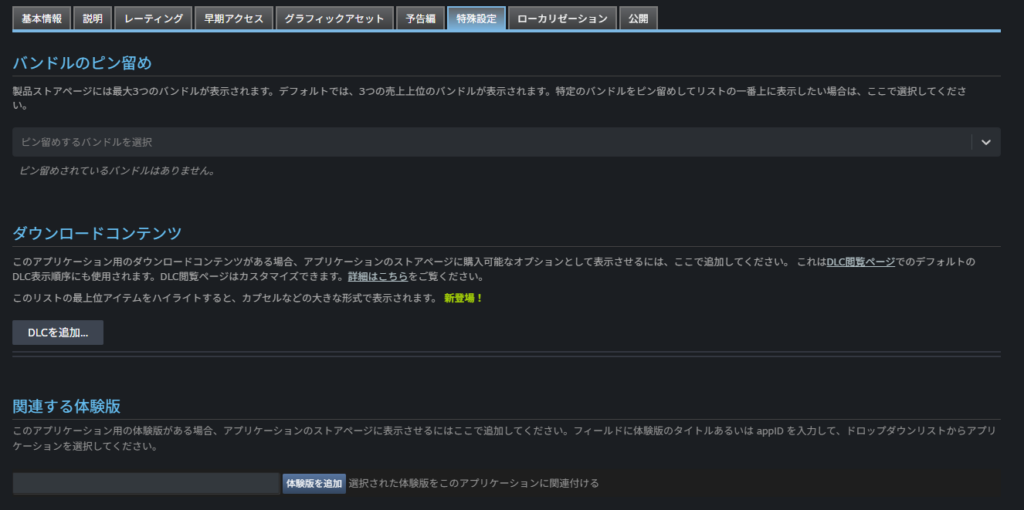Click the ダウンロードコンテンツ section heading
The image size is (1024, 510).
coord(97,233)
